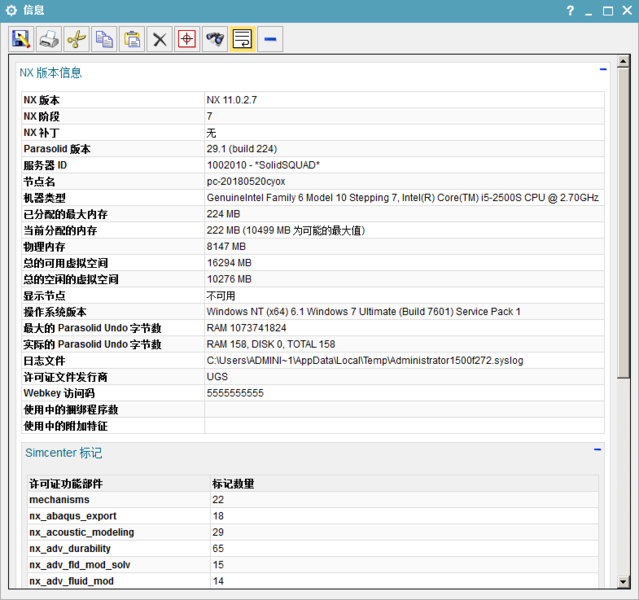
Task: Select the mechanisms row
Action: pos(60,499)
